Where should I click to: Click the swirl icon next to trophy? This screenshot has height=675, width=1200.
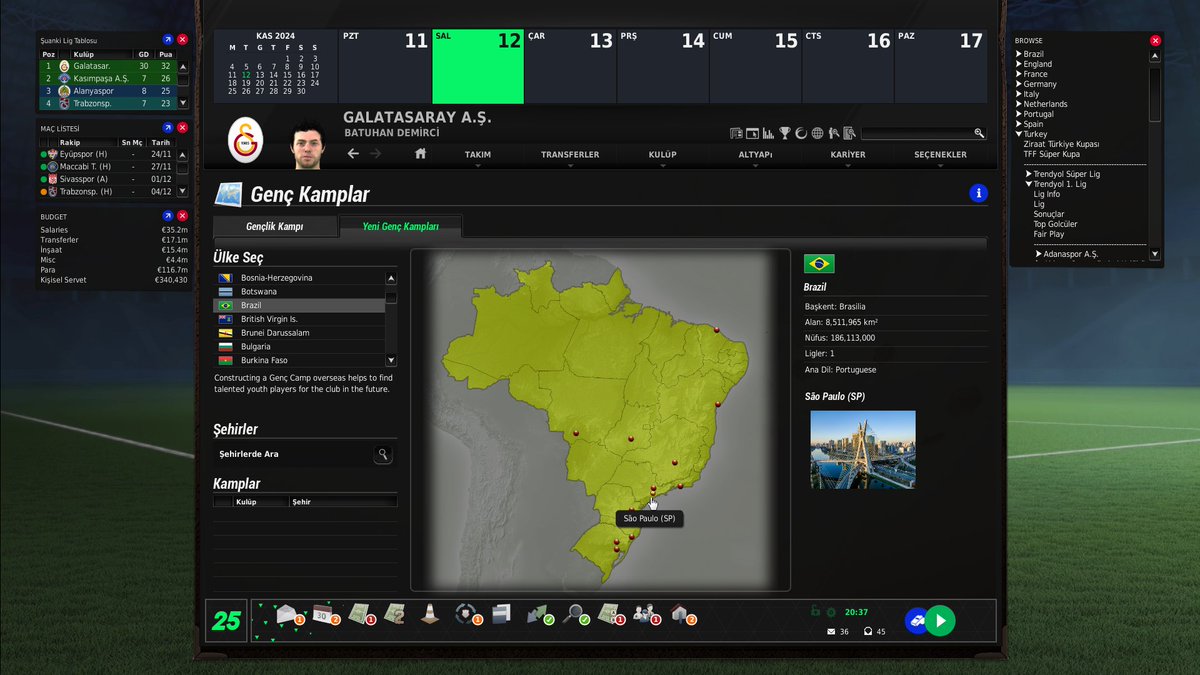tap(801, 133)
